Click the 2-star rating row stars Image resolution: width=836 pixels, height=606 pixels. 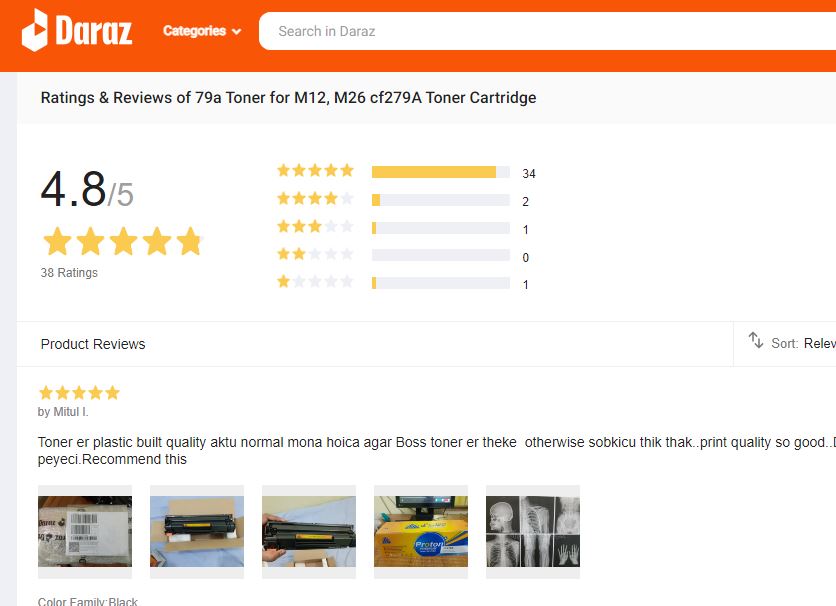click(x=315, y=255)
